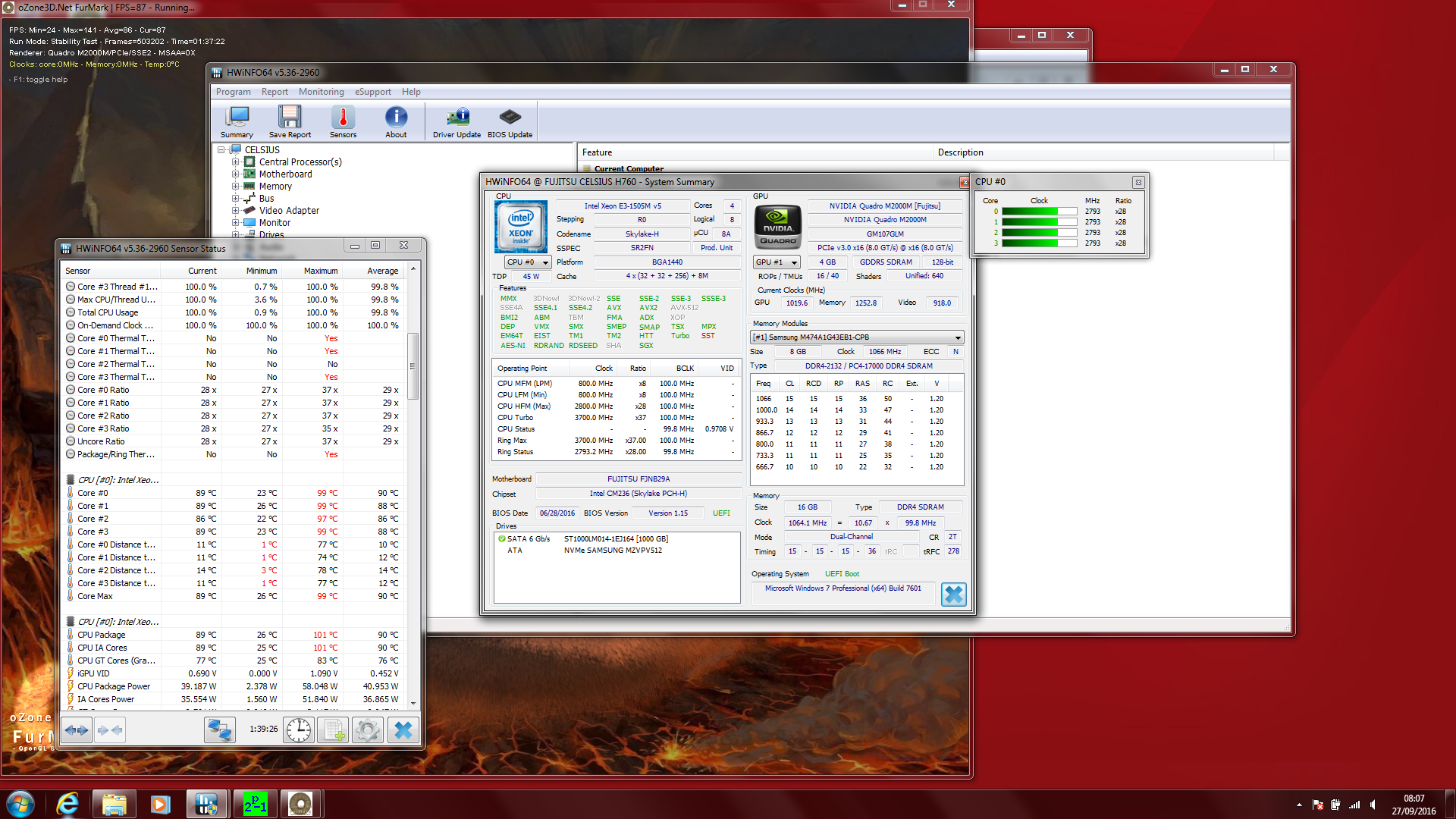Click the sensor list scroll down arrow

(413, 703)
